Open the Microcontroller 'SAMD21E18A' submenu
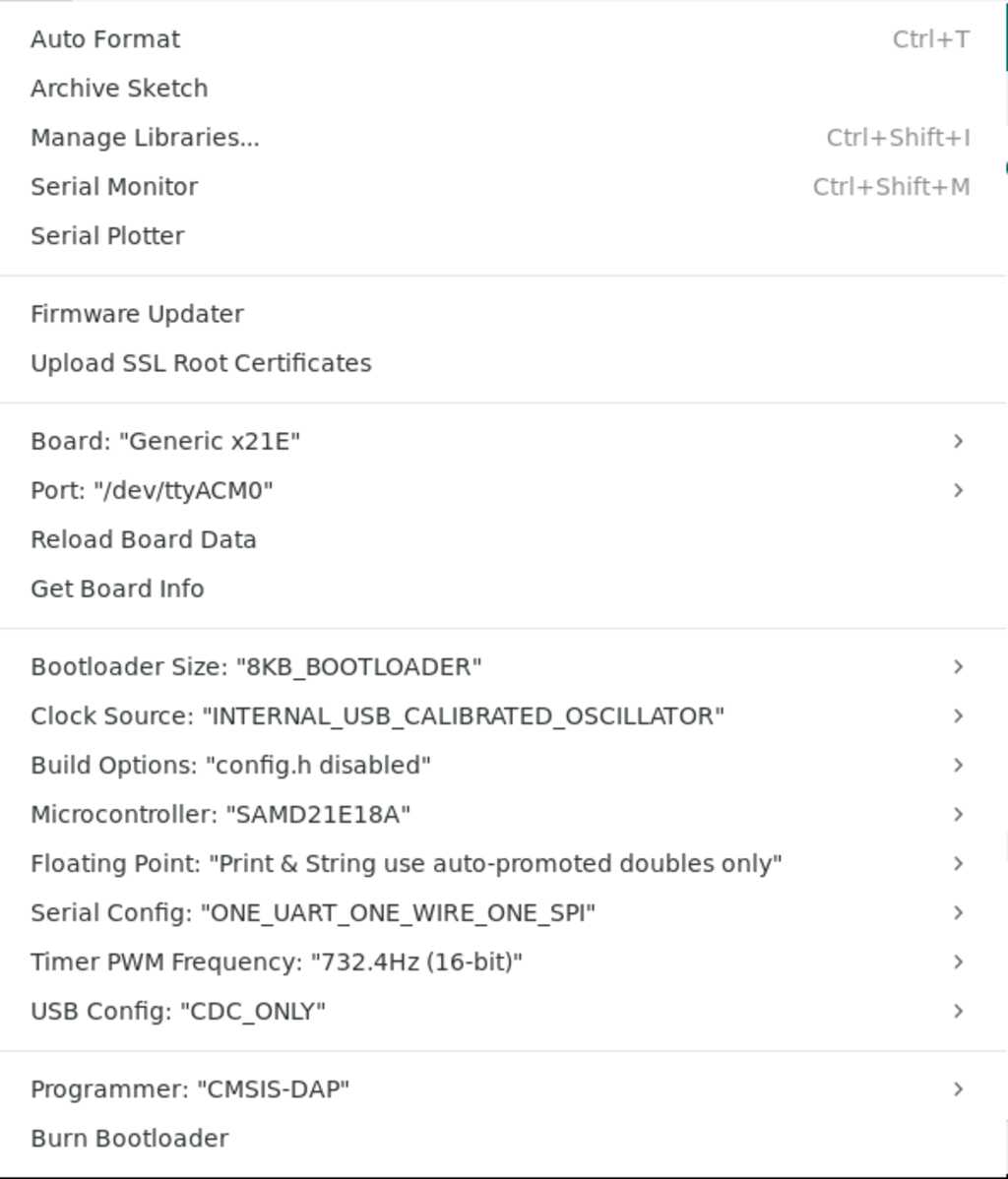1008x1179 pixels. (220, 814)
